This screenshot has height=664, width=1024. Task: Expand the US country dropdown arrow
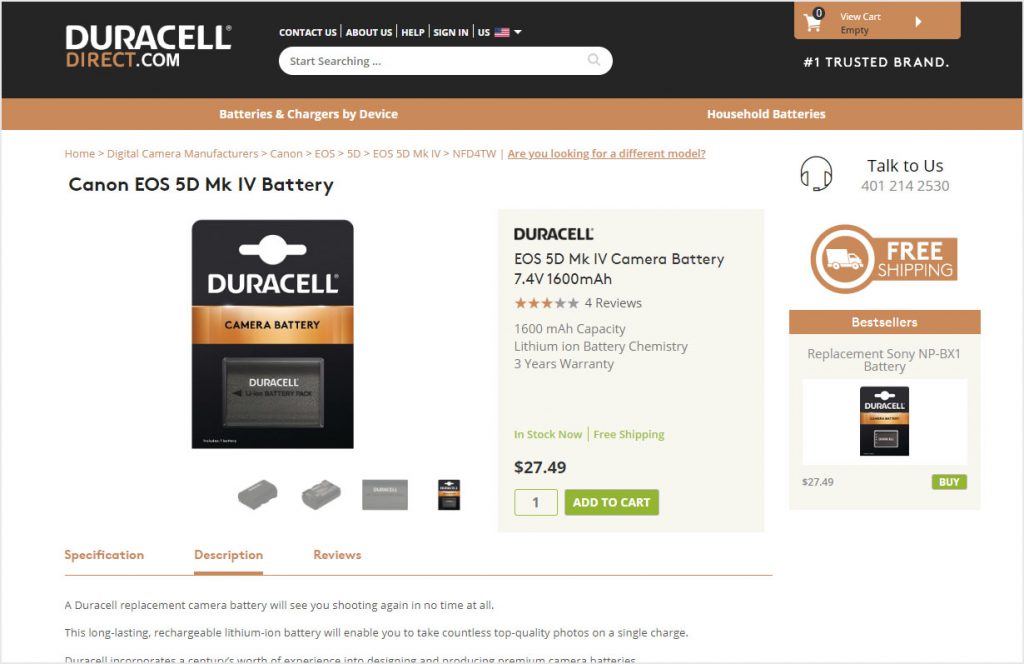(x=518, y=32)
